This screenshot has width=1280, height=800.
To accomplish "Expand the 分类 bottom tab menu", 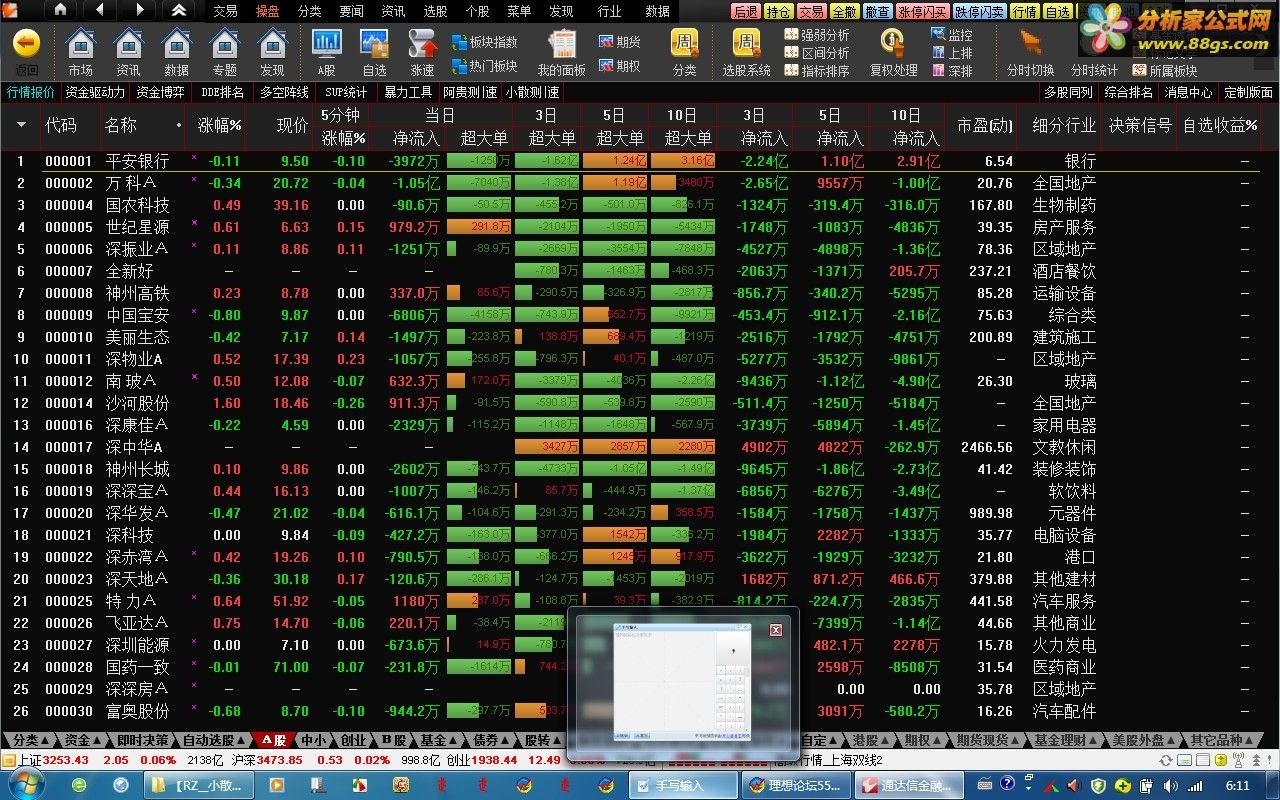I will pyautogui.click(x=30, y=740).
